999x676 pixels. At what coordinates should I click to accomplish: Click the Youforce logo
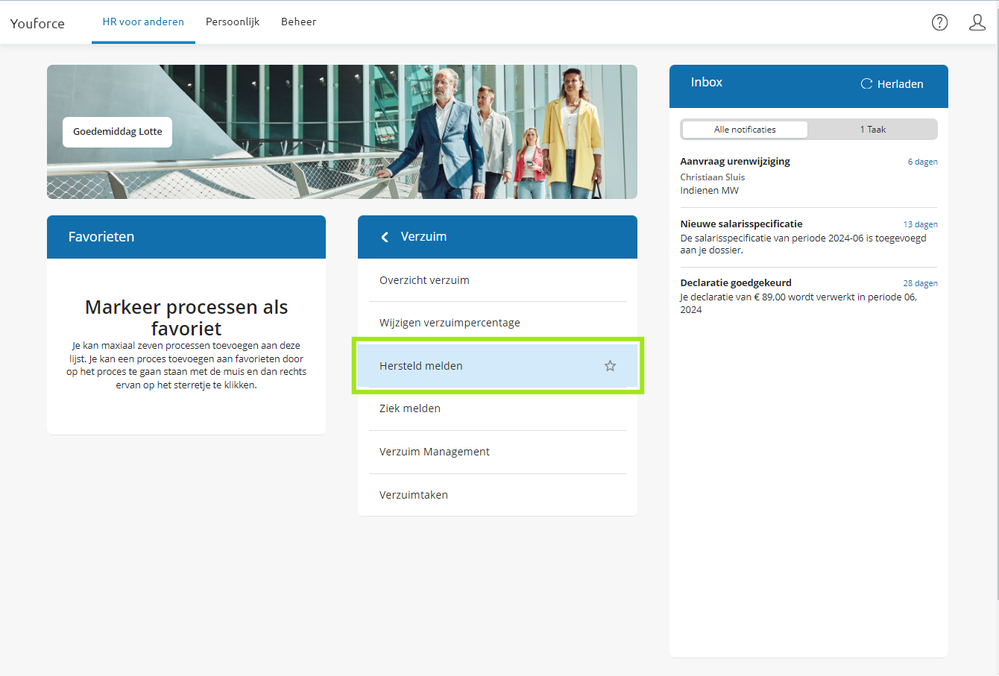tap(38, 24)
